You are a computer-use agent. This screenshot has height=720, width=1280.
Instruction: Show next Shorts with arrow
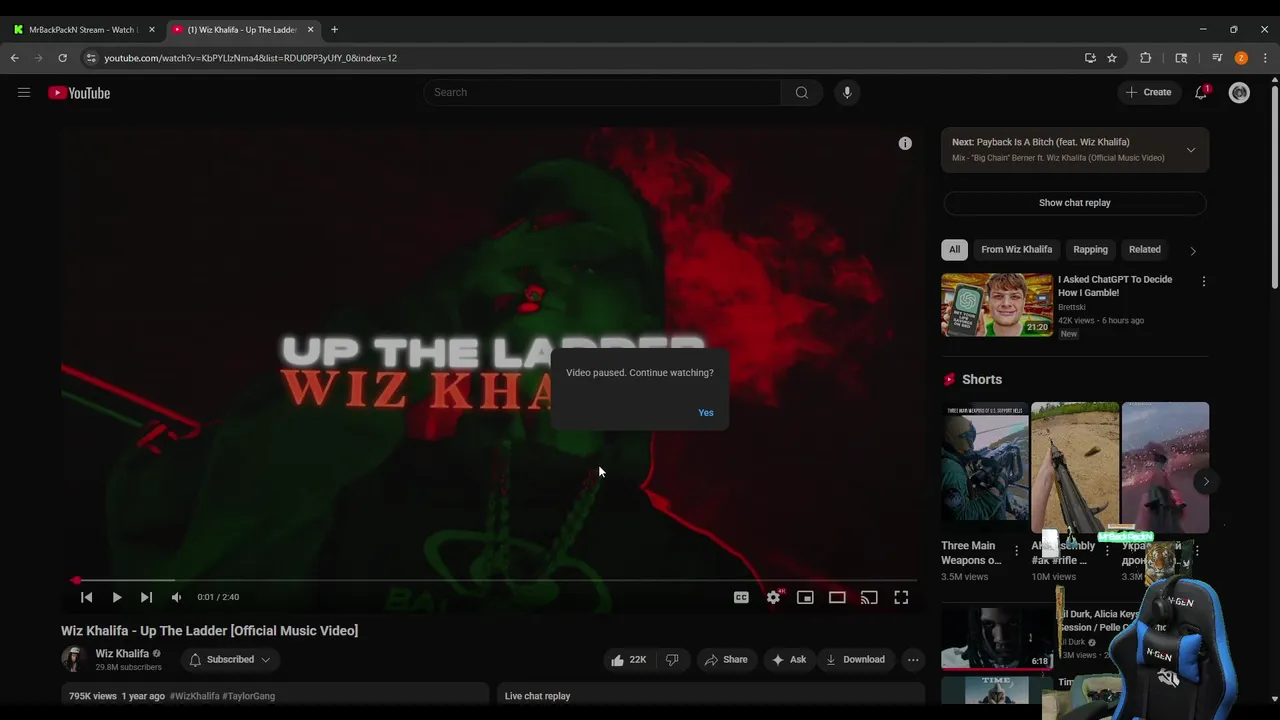(x=1206, y=481)
